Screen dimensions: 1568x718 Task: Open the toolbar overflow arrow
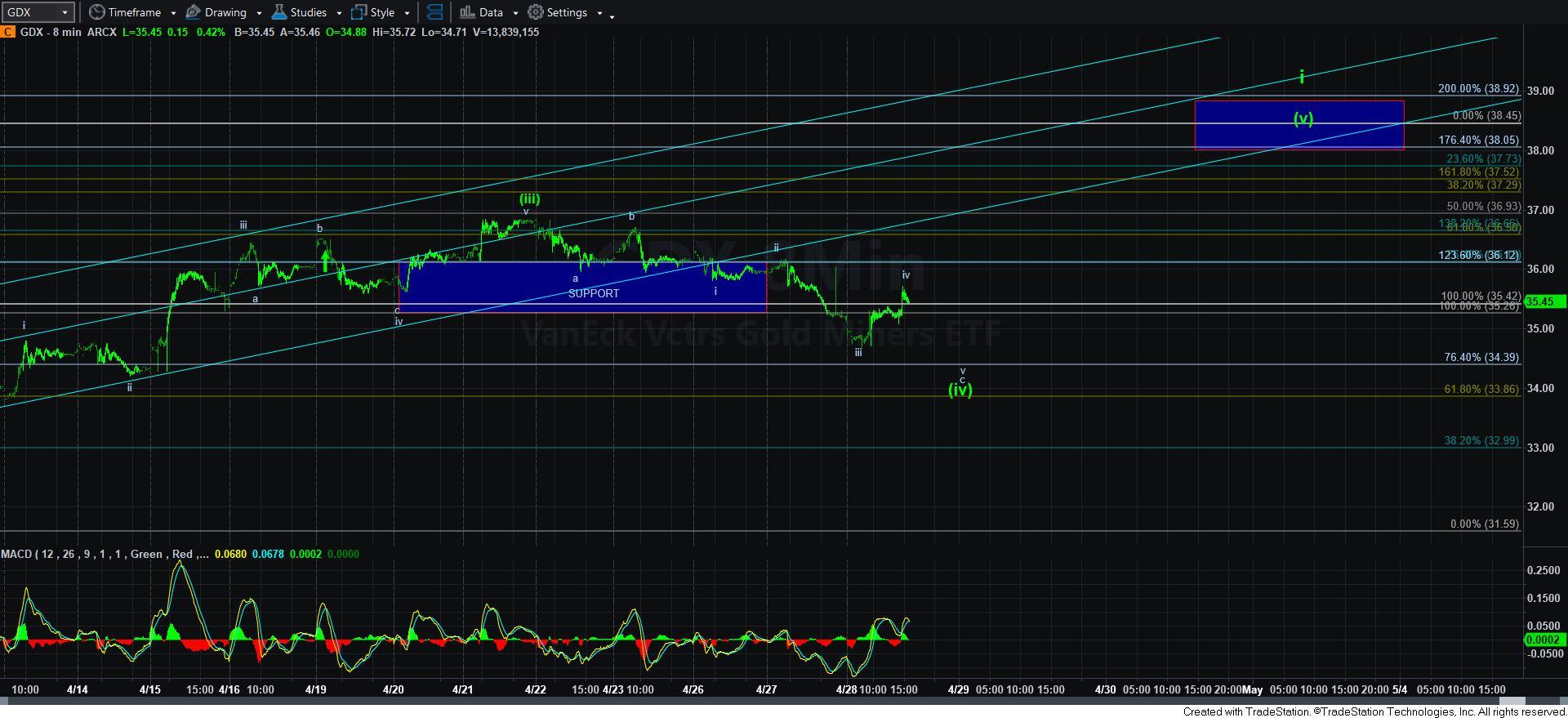612,15
